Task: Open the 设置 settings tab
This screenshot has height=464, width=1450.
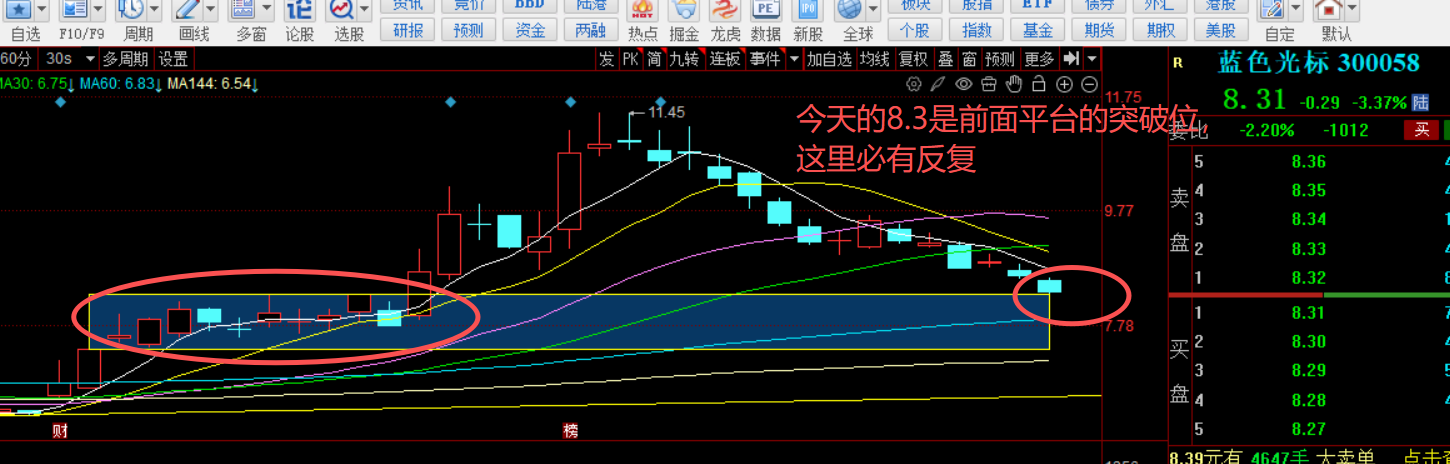Action: coord(173,59)
